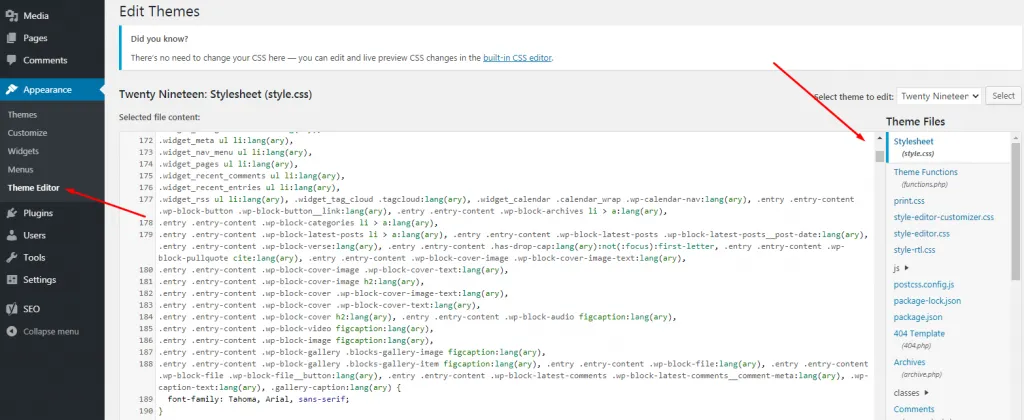Click the Comments speech bubble icon
Image resolution: width=1024 pixels, height=420 pixels.
(x=12, y=60)
